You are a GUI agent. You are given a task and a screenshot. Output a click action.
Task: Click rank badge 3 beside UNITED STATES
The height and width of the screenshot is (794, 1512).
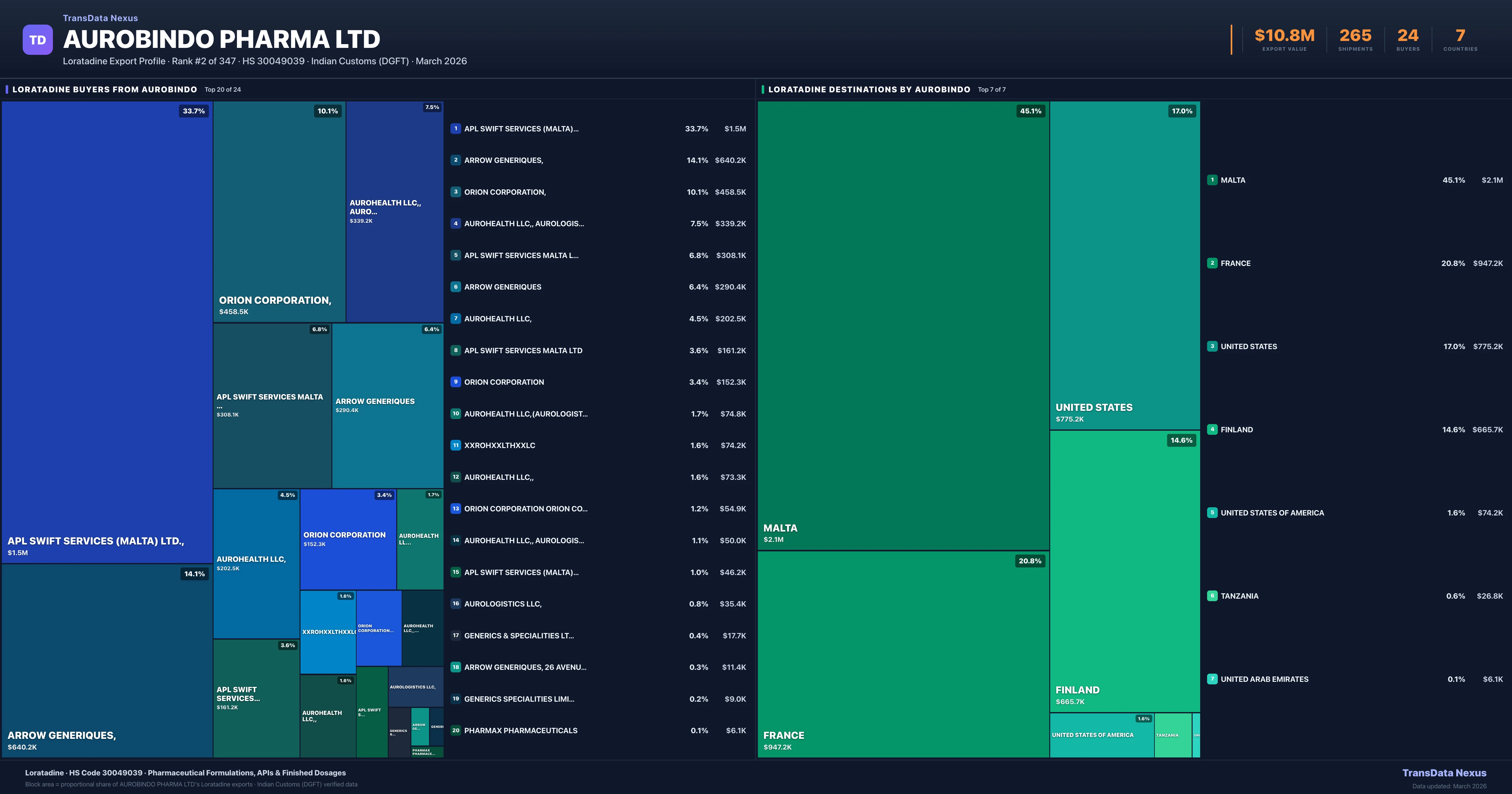[1213, 347]
